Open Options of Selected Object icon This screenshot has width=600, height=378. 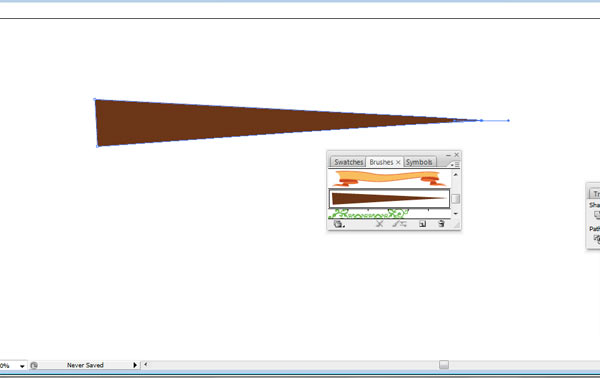[x=399, y=224]
